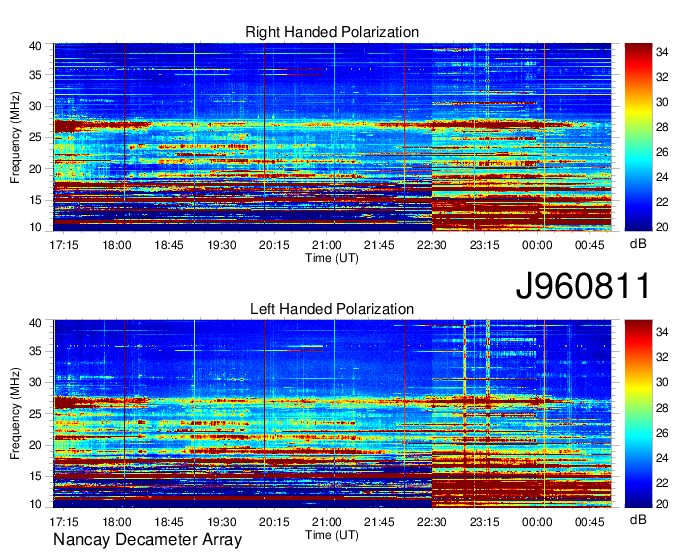Click the 35 MHz tick of Left Handed plot

pyautogui.click(x=35, y=351)
